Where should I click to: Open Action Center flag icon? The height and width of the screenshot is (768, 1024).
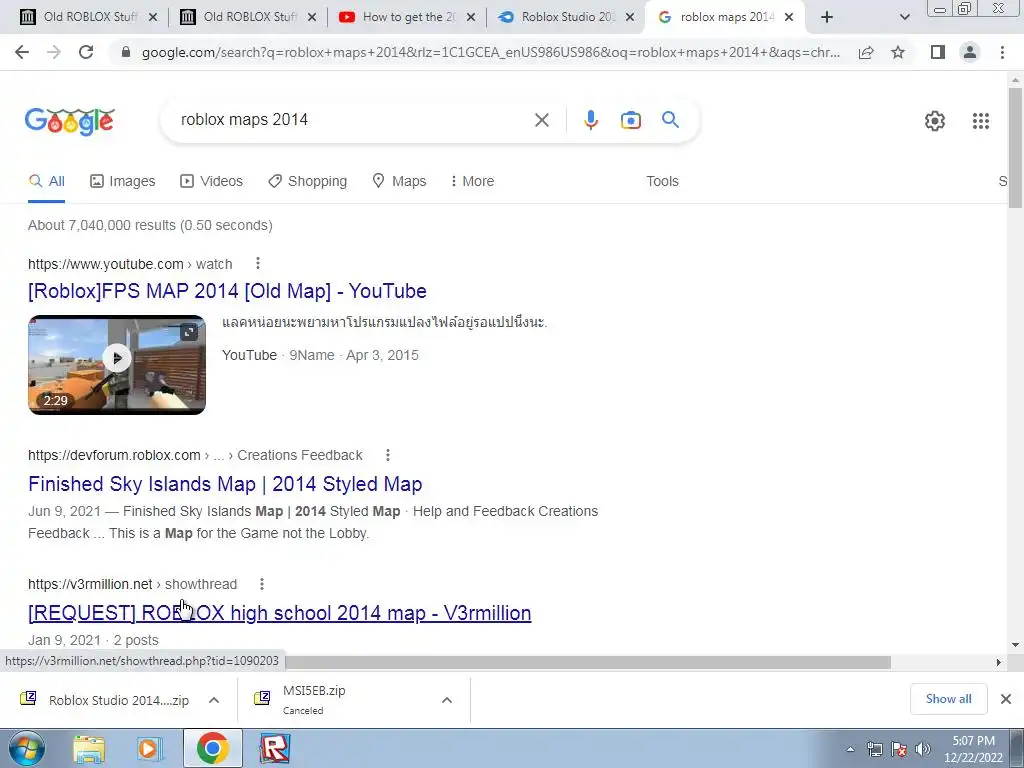[899, 749]
